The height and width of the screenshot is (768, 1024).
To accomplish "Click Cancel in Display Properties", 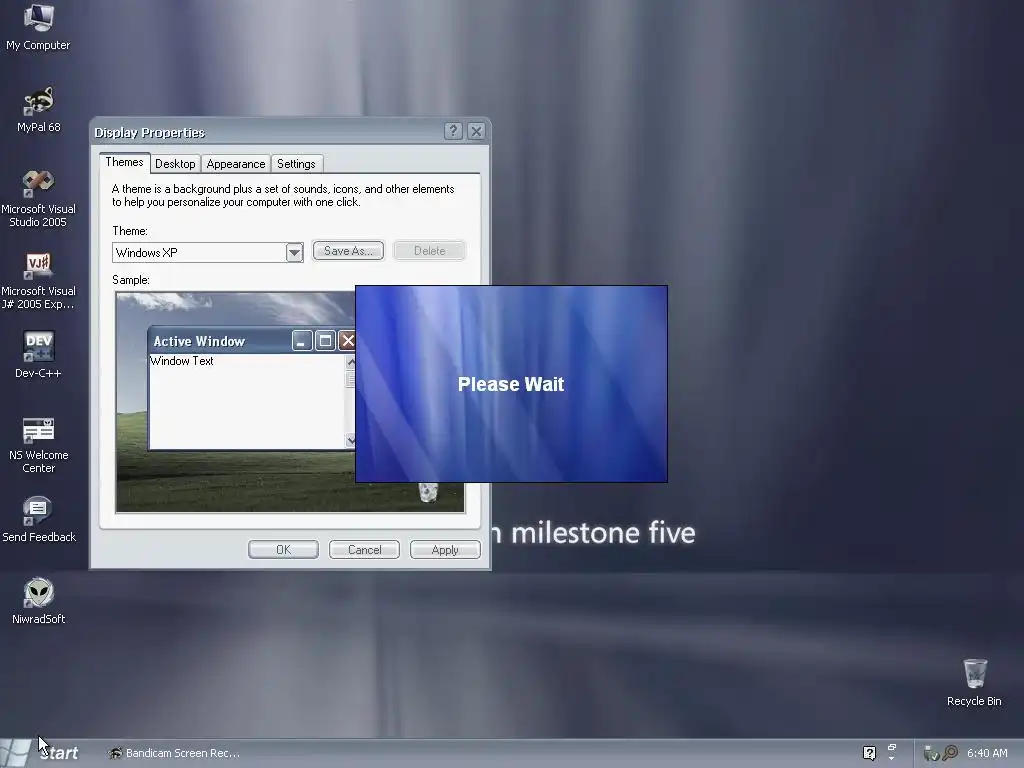I will [364, 550].
